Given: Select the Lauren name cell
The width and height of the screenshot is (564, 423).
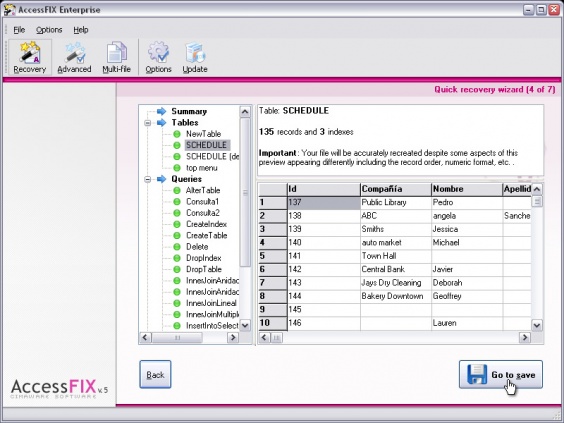Looking at the screenshot, I should [x=467, y=323].
